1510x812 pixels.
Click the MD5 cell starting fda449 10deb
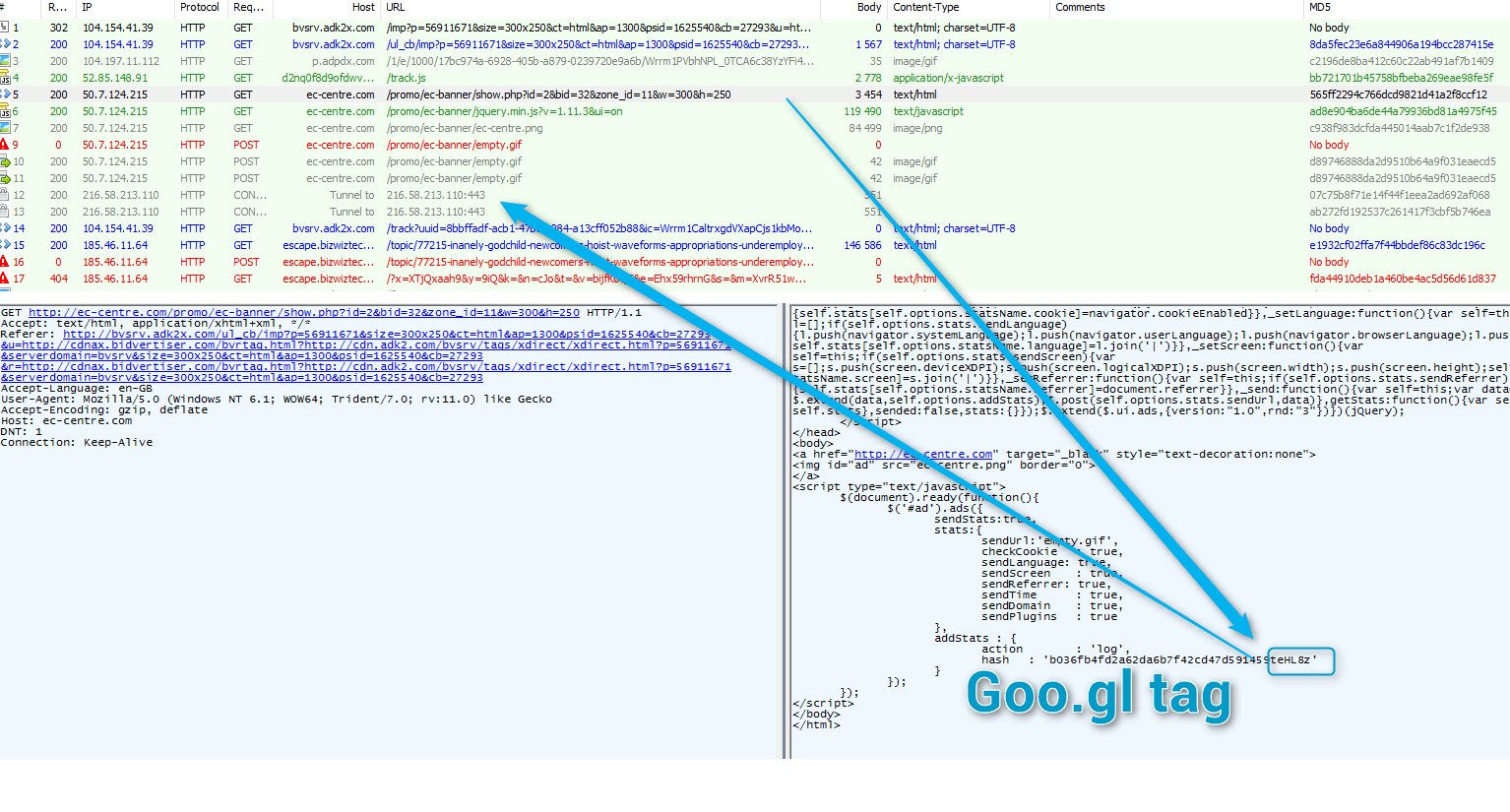click(1403, 279)
